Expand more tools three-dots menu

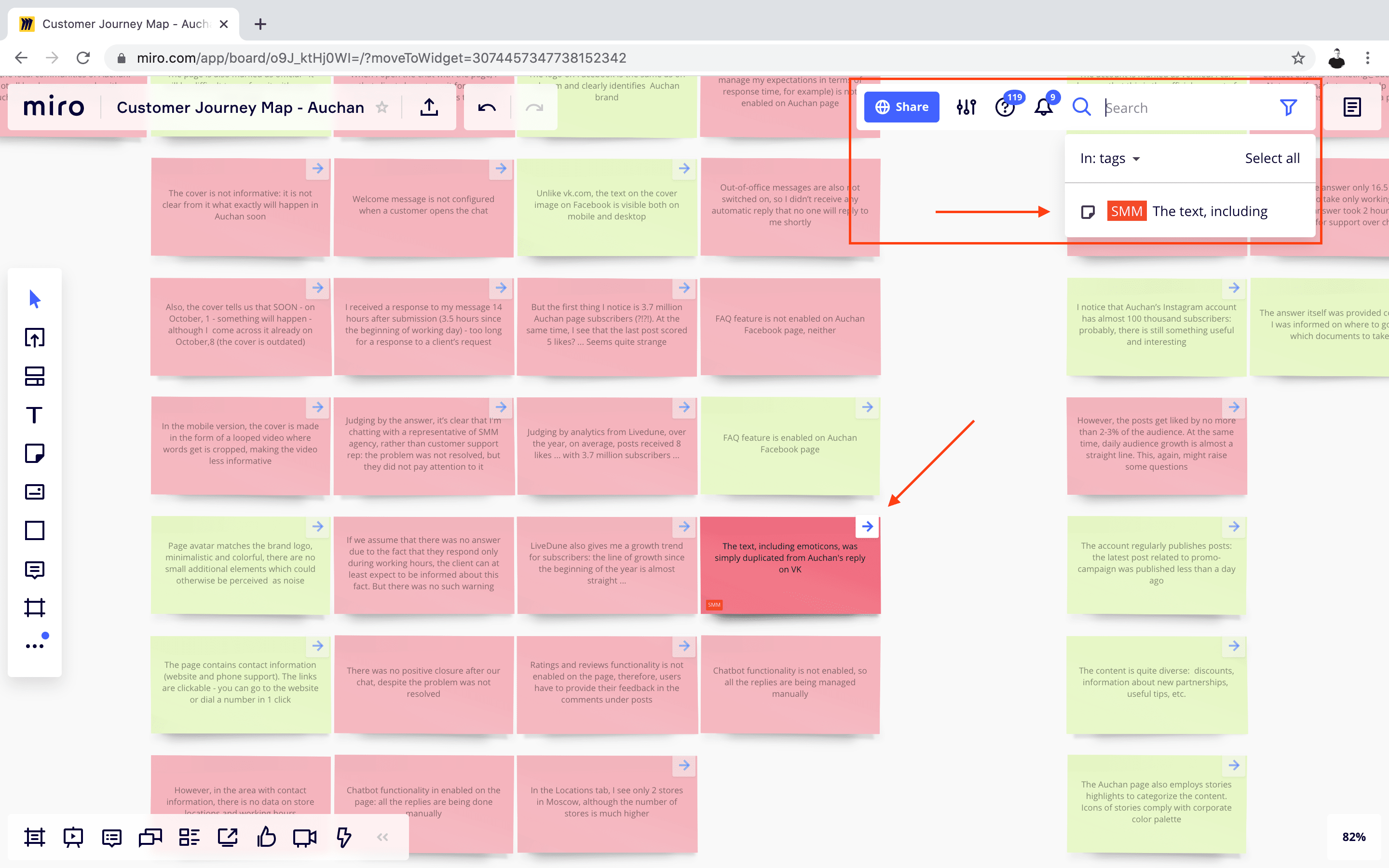(34, 646)
